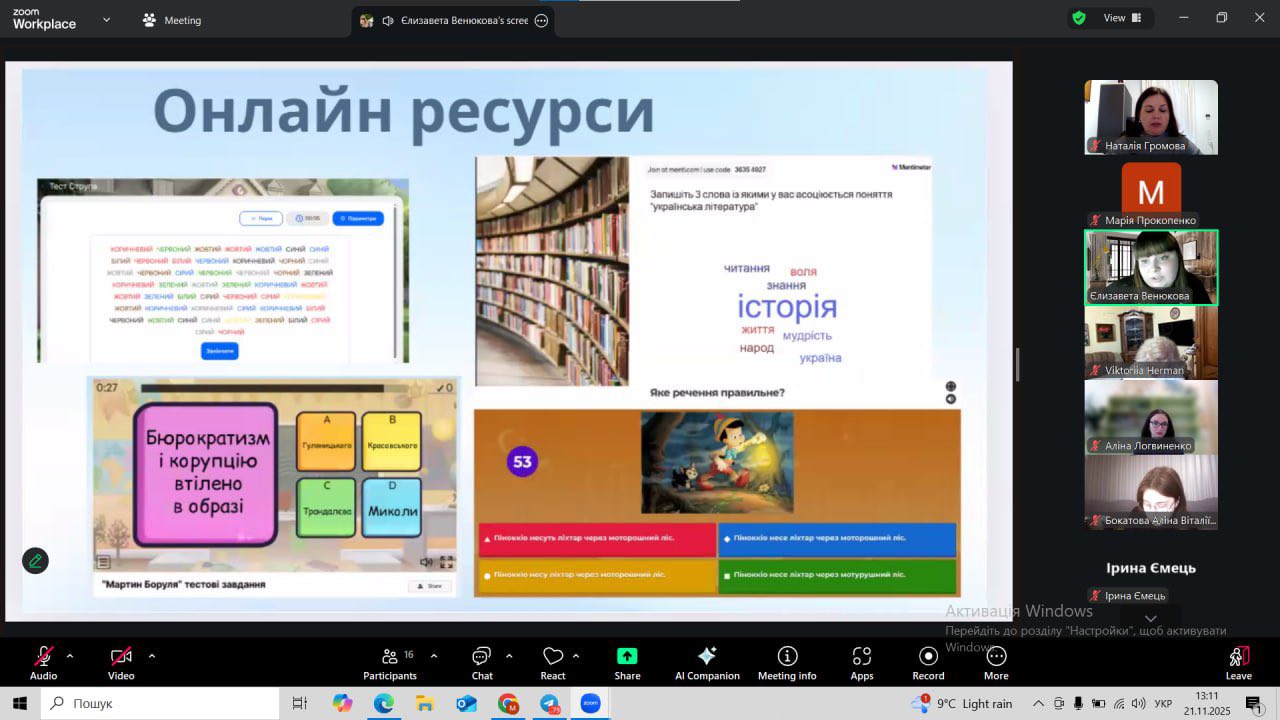Switch to the Meeting tab

(x=172, y=20)
